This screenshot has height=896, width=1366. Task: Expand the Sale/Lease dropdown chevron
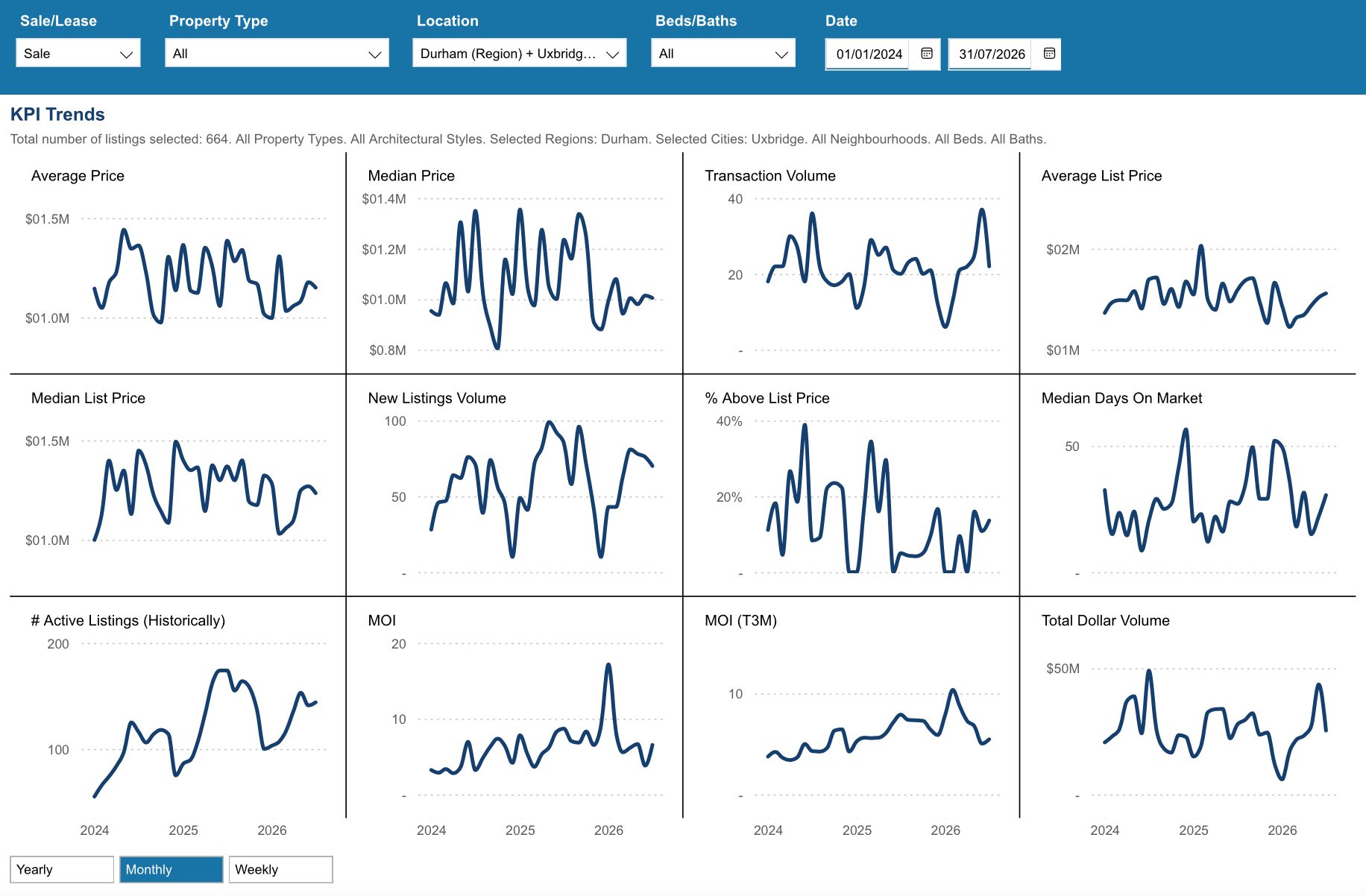click(126, 54)
